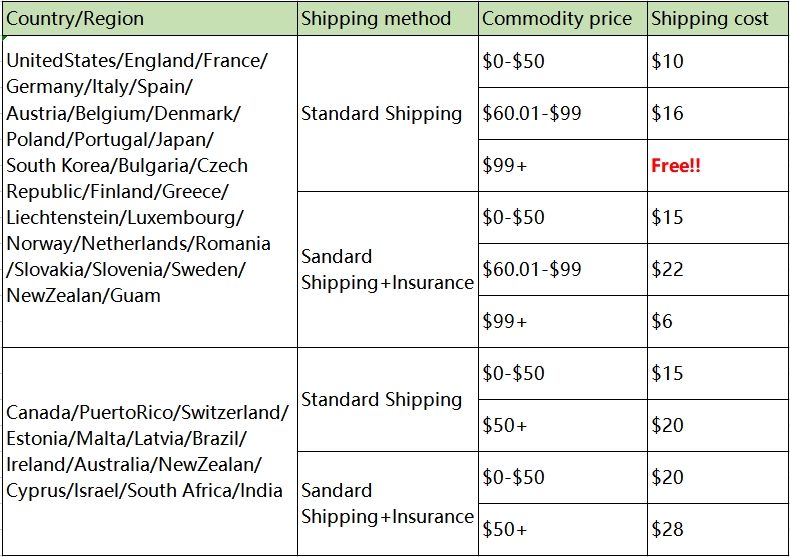The height and width of the screenshot is (557, 790).
Task: Click the bottom Sandard Shipping+Insurance cell
Action: 387,503
